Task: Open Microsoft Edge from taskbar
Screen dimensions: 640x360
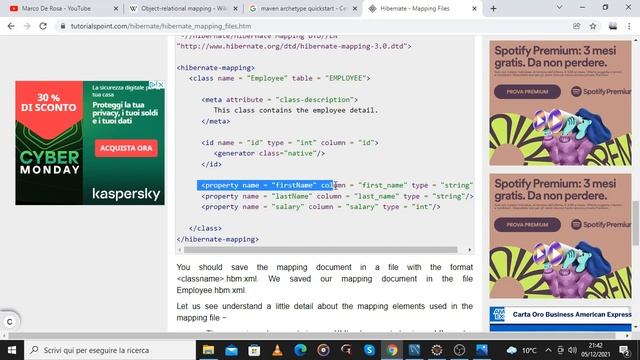Action: [300, 350]
